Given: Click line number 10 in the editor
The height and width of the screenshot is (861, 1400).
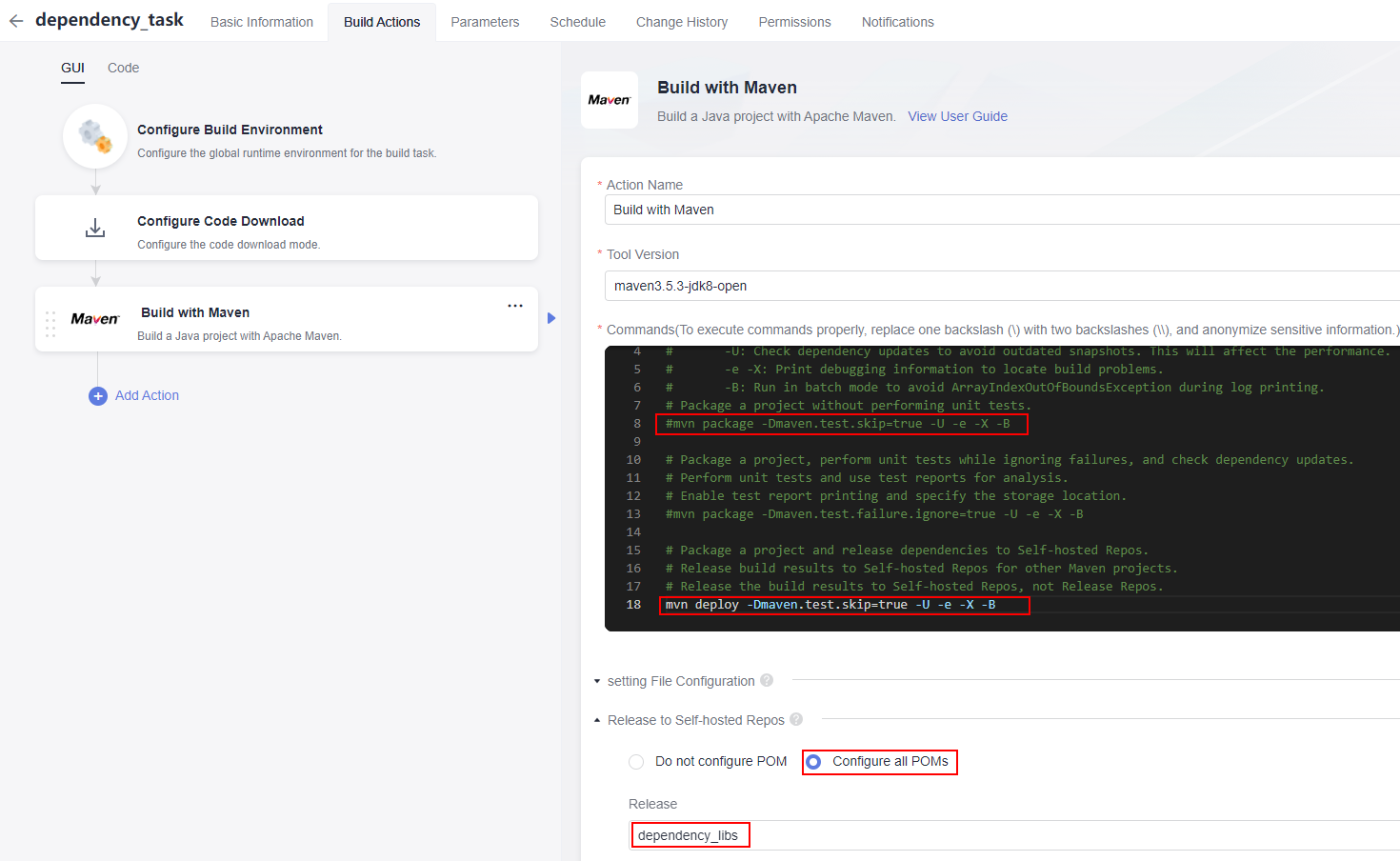Looking at the screenshot, I should pyautogui.click(x=633, y=460).
